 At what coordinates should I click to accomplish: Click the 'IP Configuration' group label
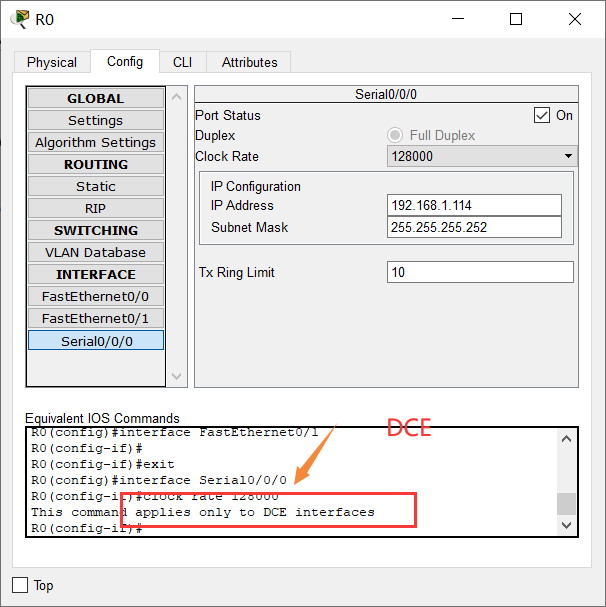(256, 186)
